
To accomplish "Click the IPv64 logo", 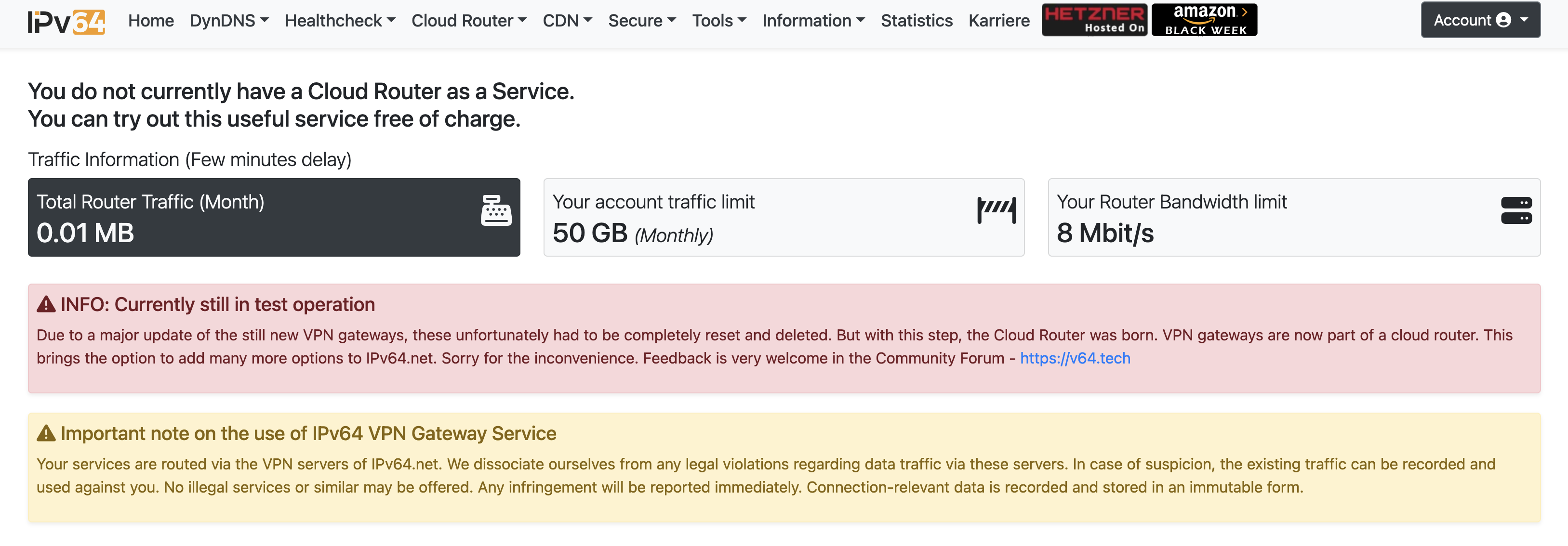I will pos(66,22).
